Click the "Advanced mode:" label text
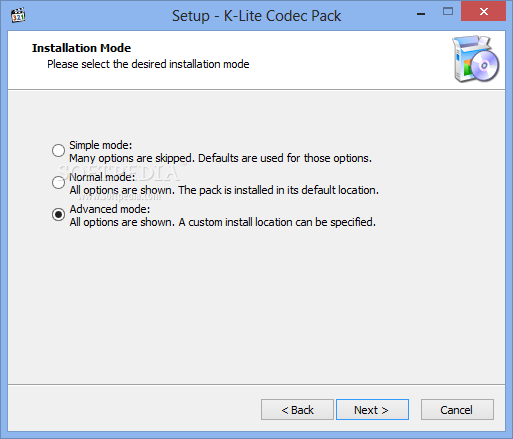This screenshot has height=439, width=513. tap(110, 209)
